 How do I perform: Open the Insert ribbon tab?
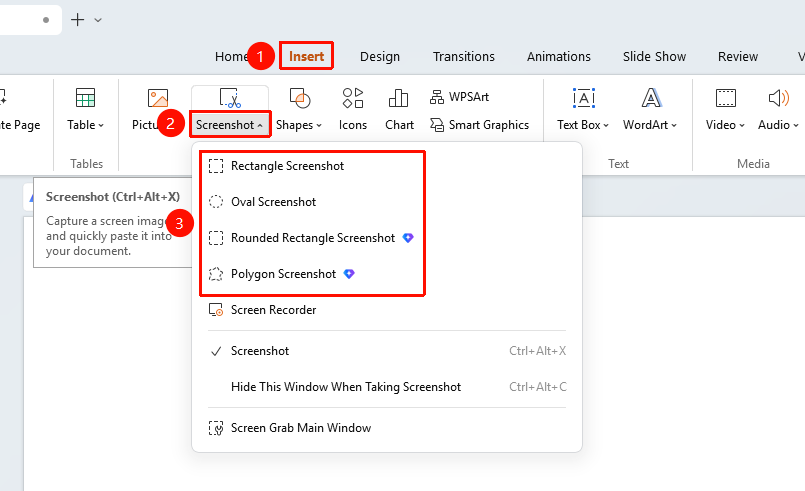pos(306,56)
